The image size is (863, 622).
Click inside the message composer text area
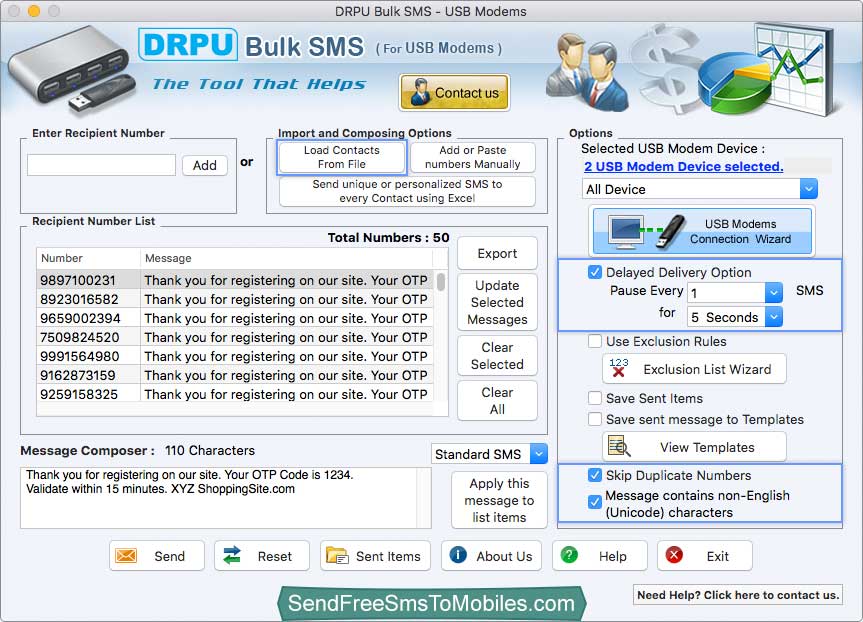tap(219, 498)
